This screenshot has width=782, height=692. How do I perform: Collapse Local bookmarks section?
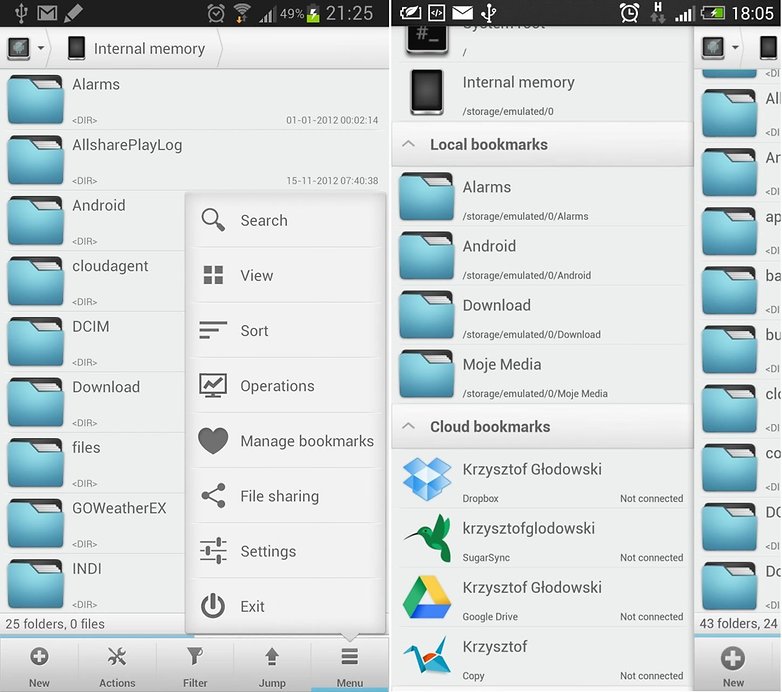pos(543,145)
